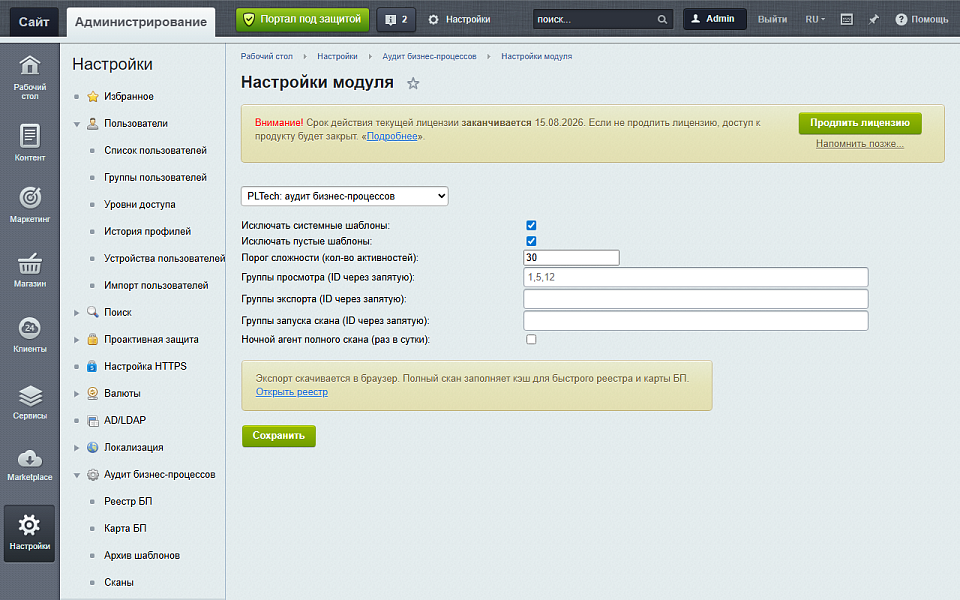Viewport: 960px width, 600px height.
Task: Focus the Группы экспорта input field
Action: point(696,299)
